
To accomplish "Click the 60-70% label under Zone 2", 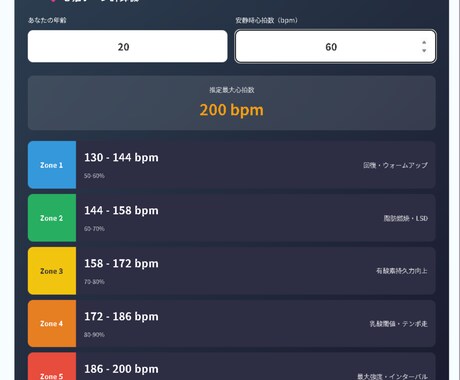I will click(x=94, y=229).
